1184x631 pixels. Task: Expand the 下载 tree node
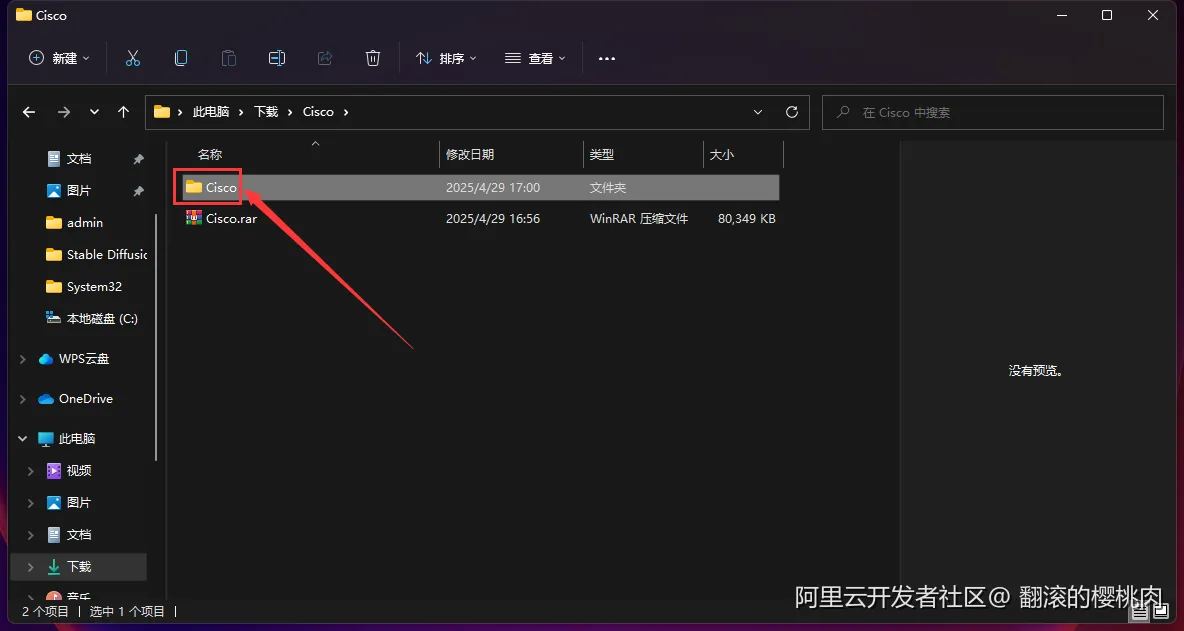[31, 567]
